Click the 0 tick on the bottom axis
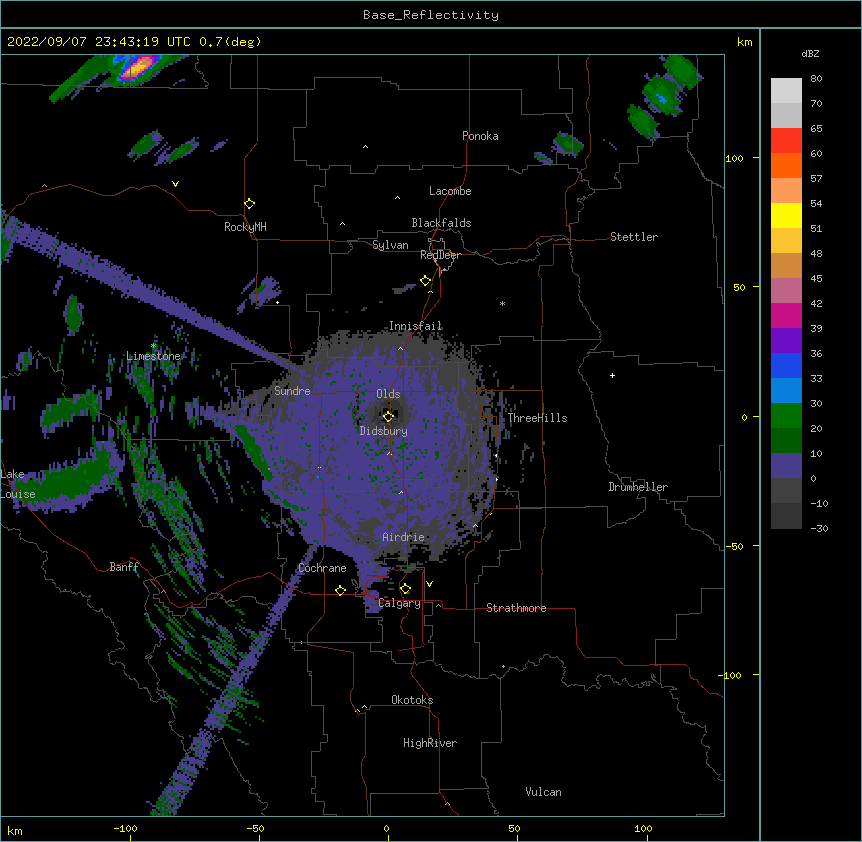Image resolution: width=862 pixels, height=842 pixels. (386, 829)
